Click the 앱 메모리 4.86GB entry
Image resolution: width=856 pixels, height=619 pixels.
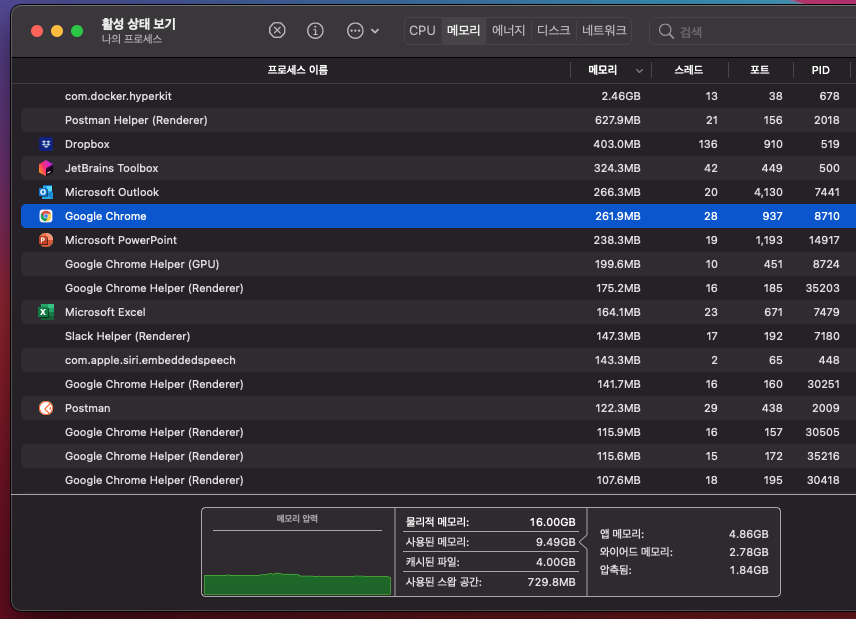(x=684, y=534)
